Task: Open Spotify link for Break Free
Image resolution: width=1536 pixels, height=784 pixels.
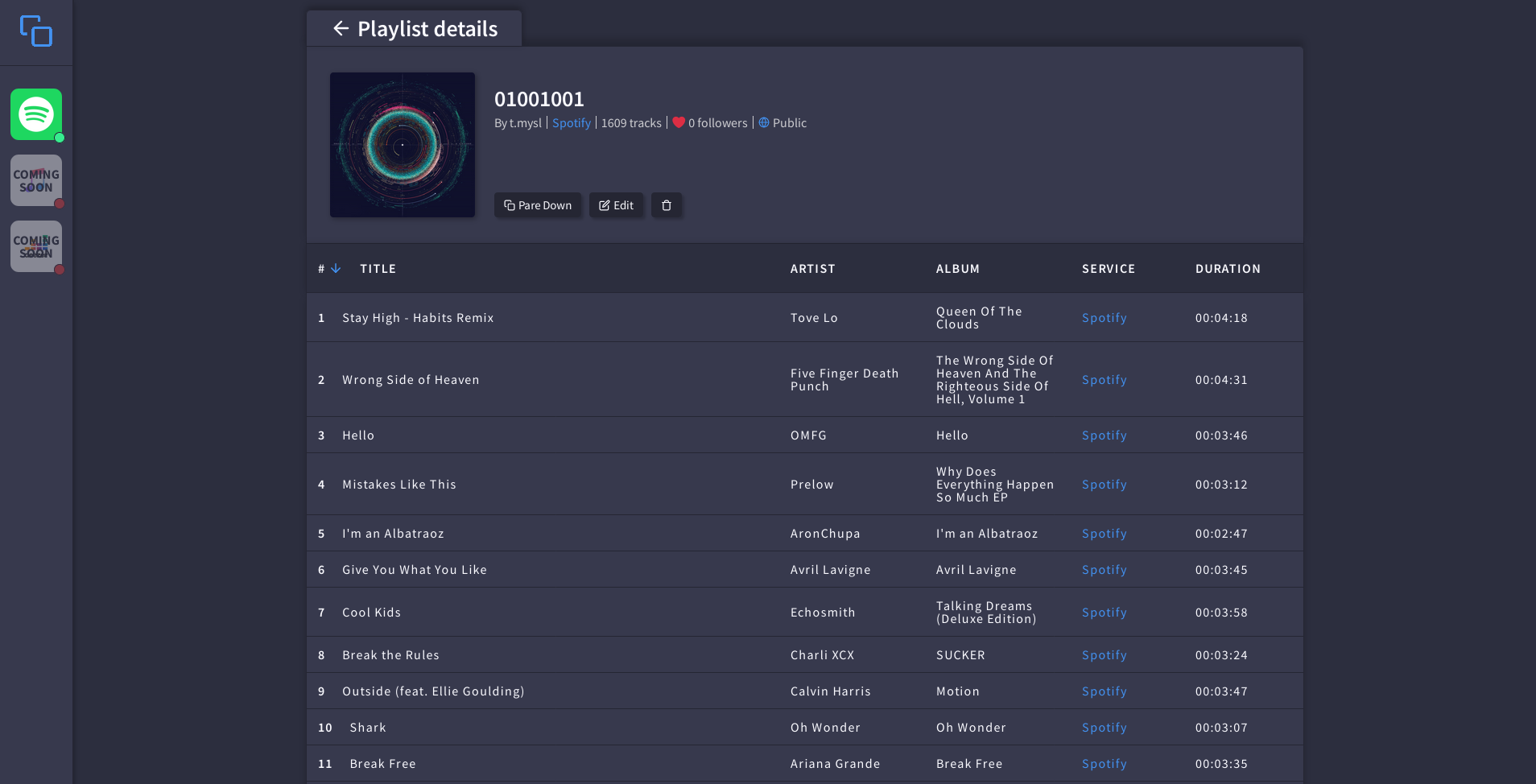Action: tap(1104, 764)
